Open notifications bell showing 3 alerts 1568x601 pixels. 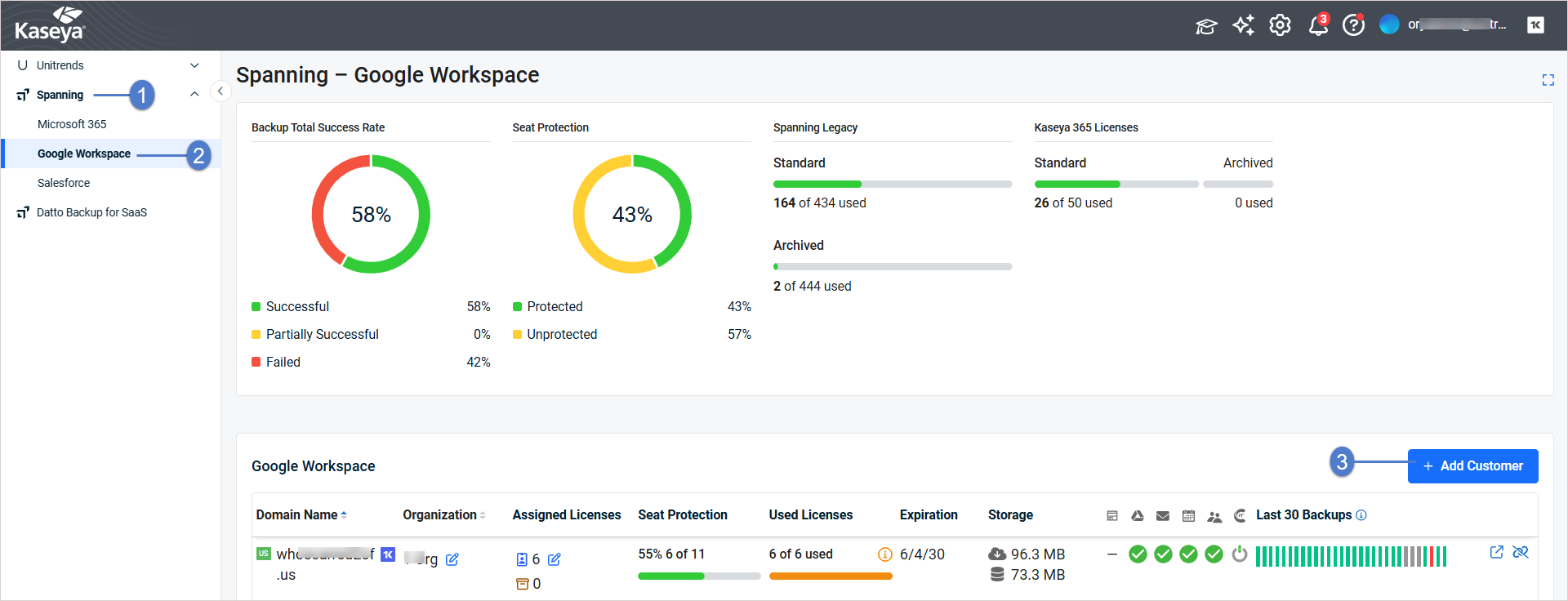1318,25
